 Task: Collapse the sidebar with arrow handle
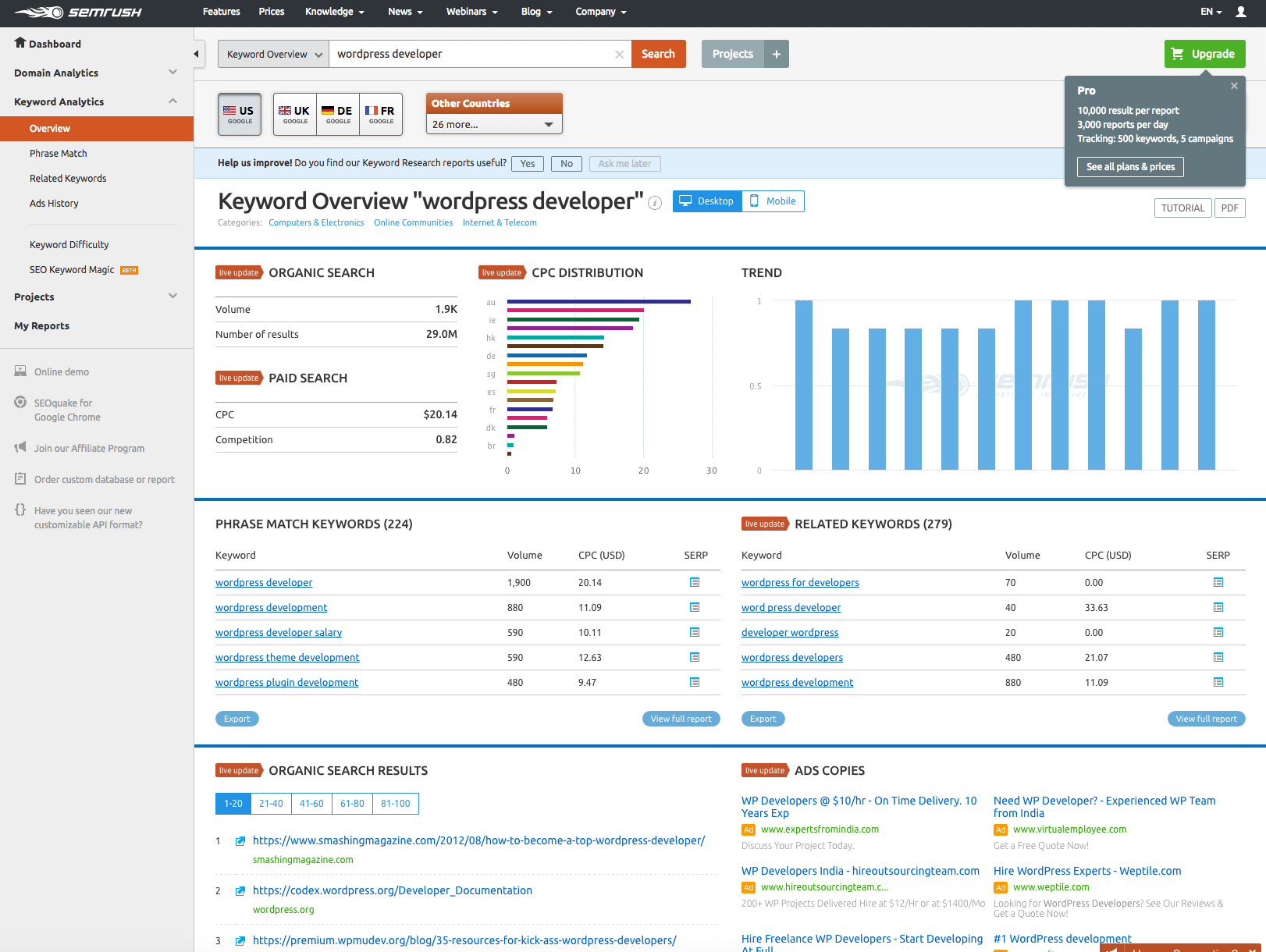point(197,54)
